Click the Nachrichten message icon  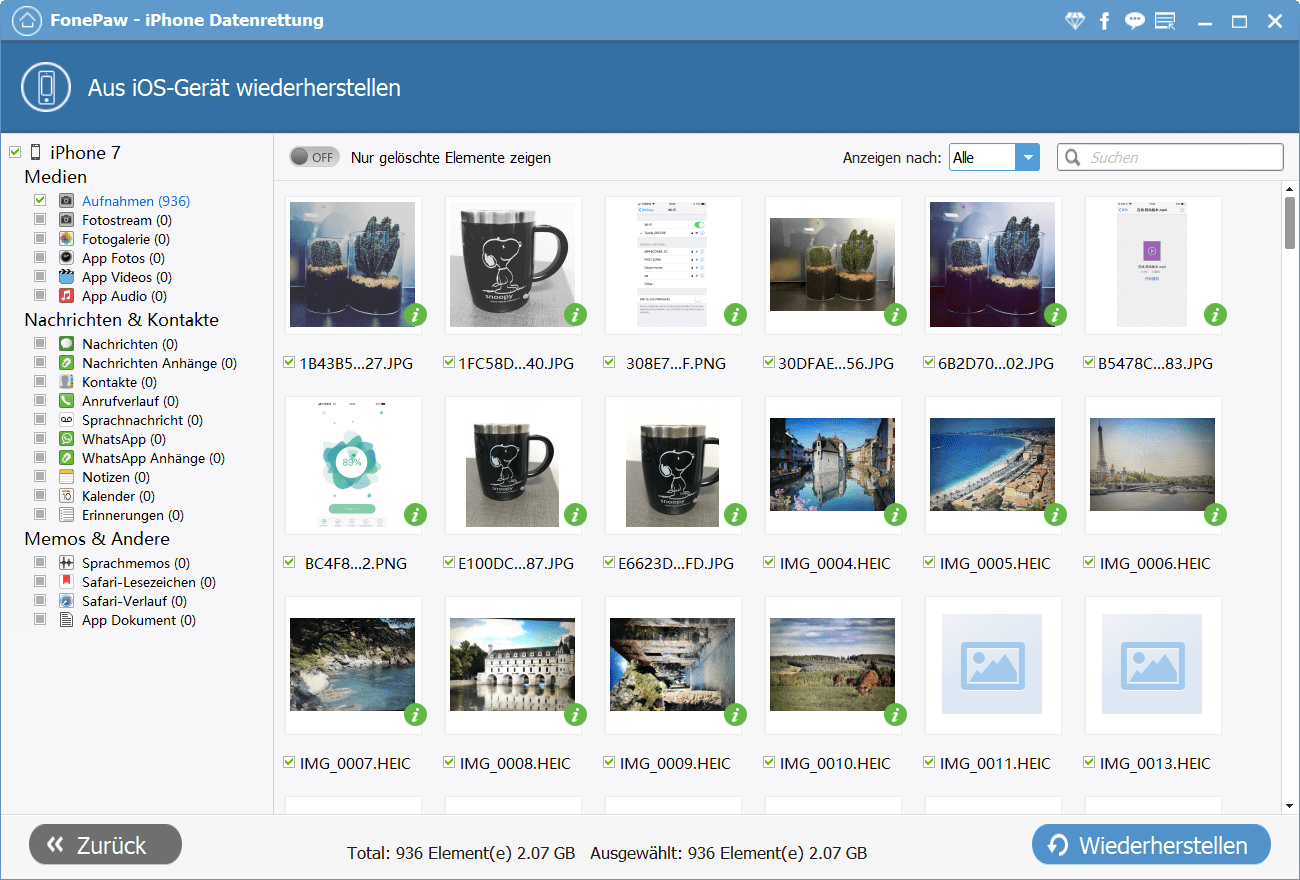point(66,344)
